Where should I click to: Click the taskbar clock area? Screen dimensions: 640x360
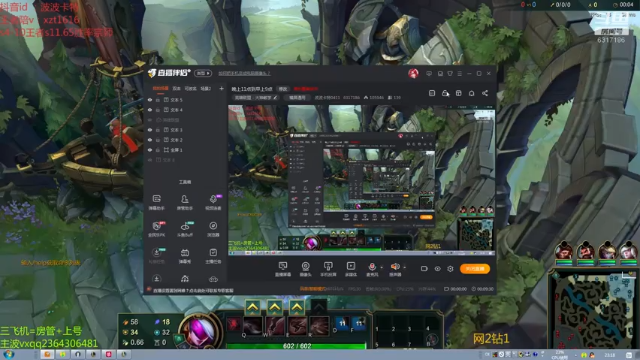pyautogui.click(x=609, y=355)
